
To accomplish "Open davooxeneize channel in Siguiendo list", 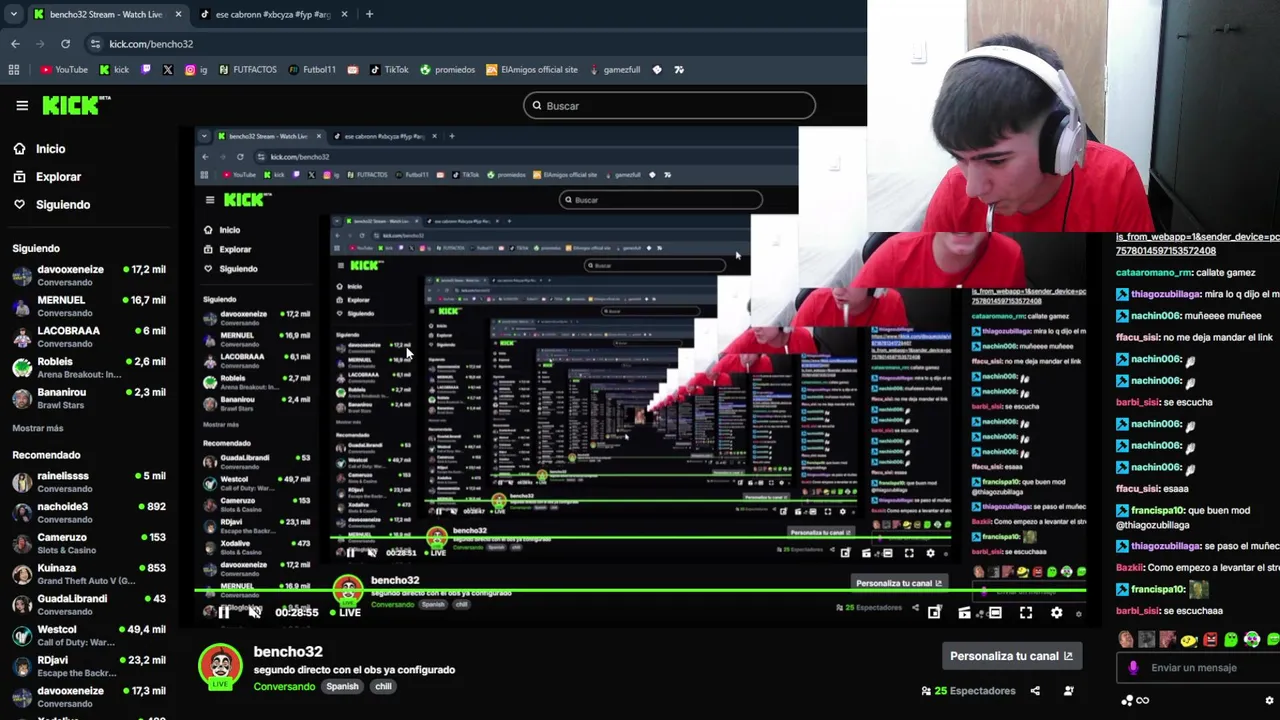I will pyautogui.click(x=89, y=275).
